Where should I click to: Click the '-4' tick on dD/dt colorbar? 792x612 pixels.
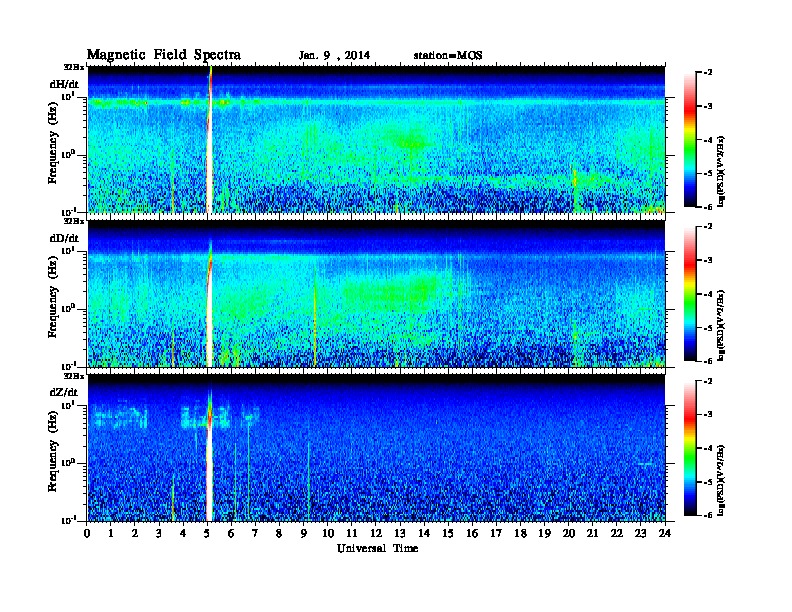(x=708, y=294)
